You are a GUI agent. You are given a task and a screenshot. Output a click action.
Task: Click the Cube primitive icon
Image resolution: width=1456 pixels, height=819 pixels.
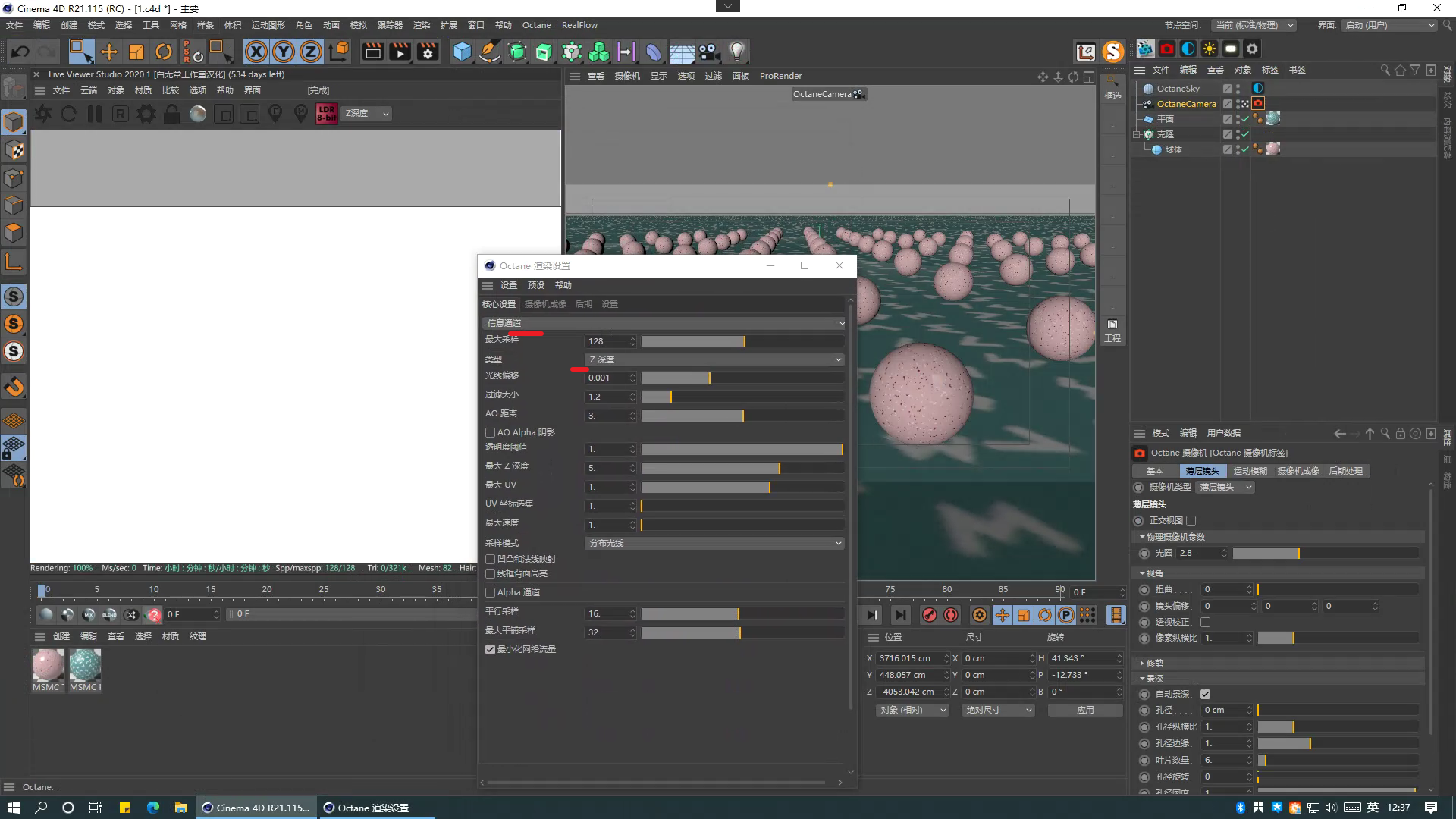click(462, 52)
